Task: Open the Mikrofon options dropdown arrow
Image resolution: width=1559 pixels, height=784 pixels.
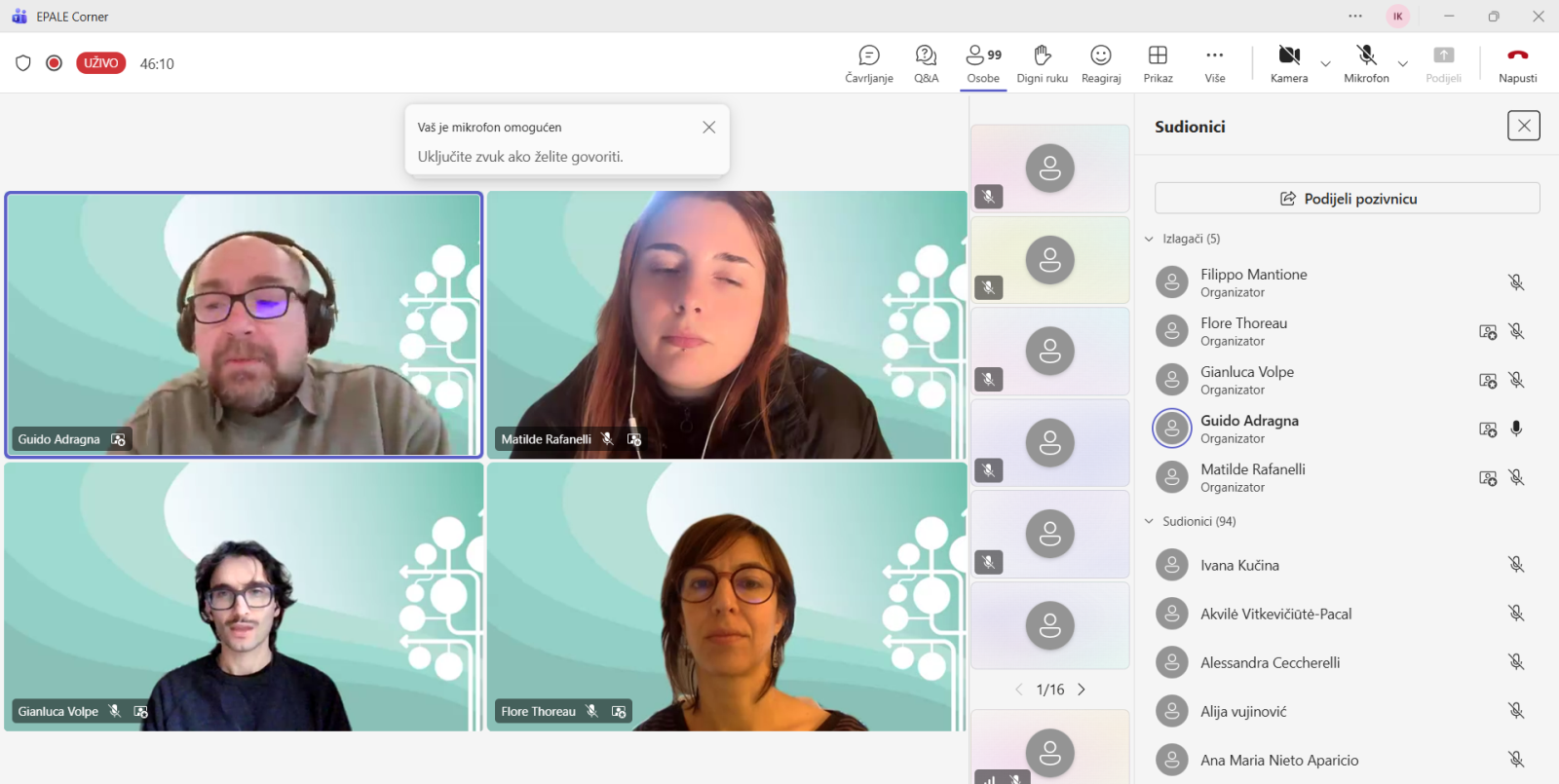Action: pyautogui.click(x=1403, y=64)
